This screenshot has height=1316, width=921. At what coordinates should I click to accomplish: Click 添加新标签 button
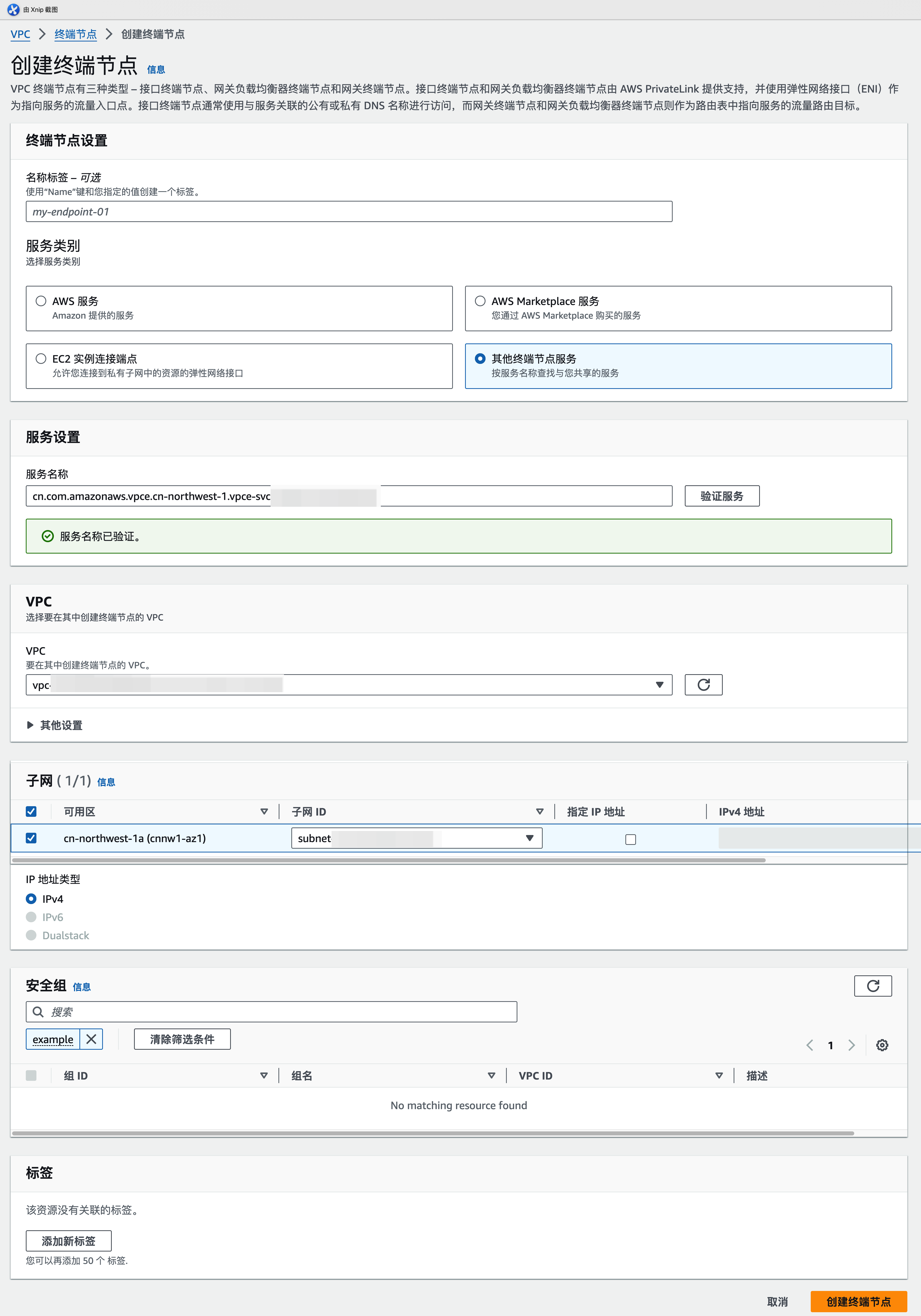(69, 1241)
